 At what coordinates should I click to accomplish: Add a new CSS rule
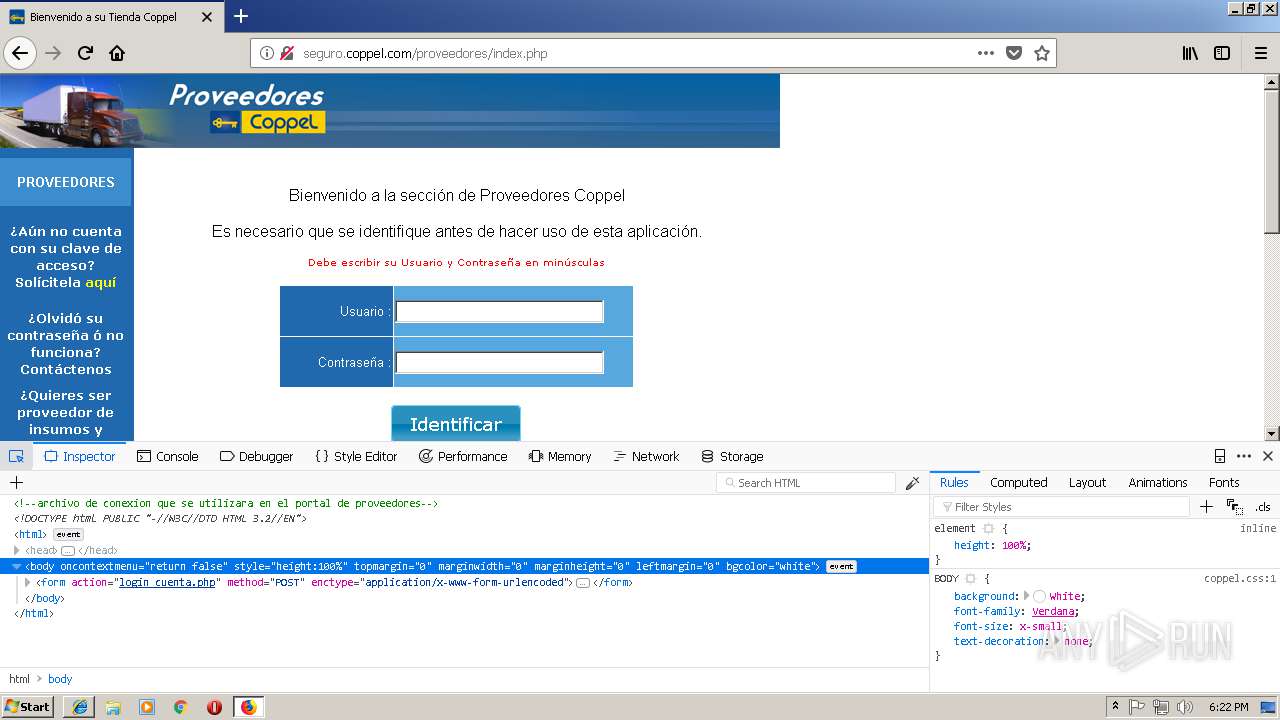point(1206,507)
